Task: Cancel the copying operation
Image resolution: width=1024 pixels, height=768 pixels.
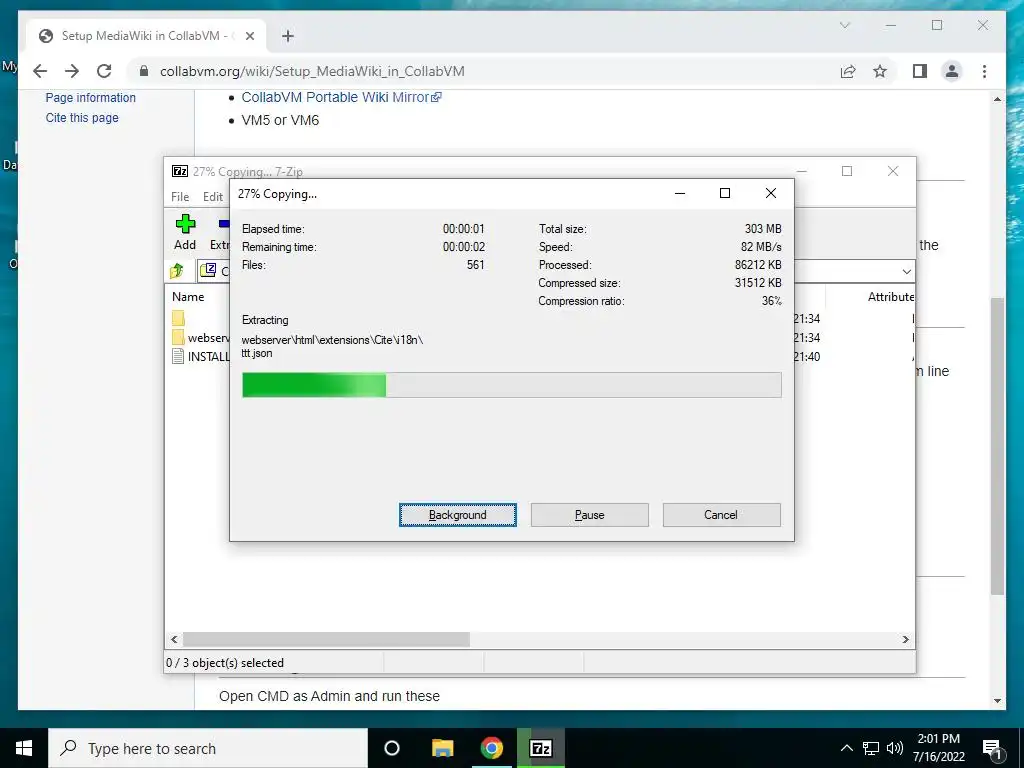Action: pyautogui.click(x=722, y=515)
